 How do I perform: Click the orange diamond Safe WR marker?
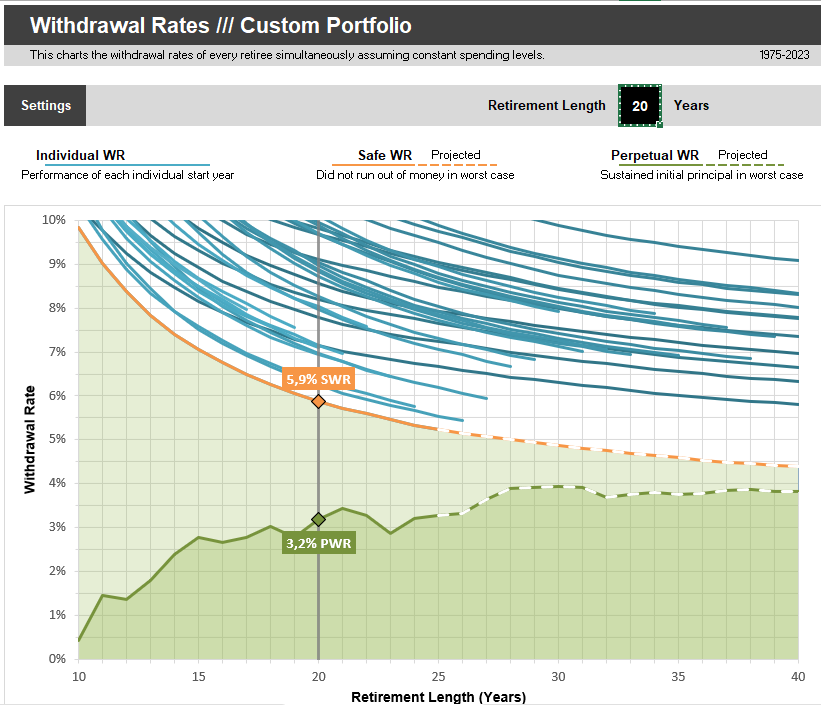[318, 401]
